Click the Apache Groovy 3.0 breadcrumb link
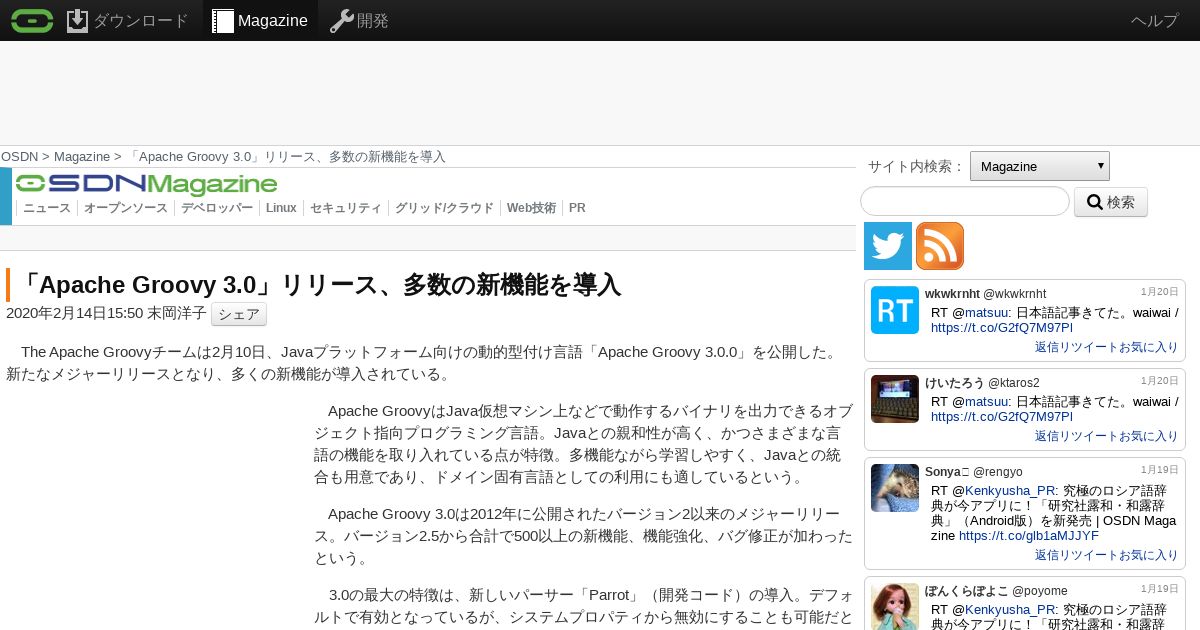1200x630 pixels. pyautogui.click(x=286, y=157)
